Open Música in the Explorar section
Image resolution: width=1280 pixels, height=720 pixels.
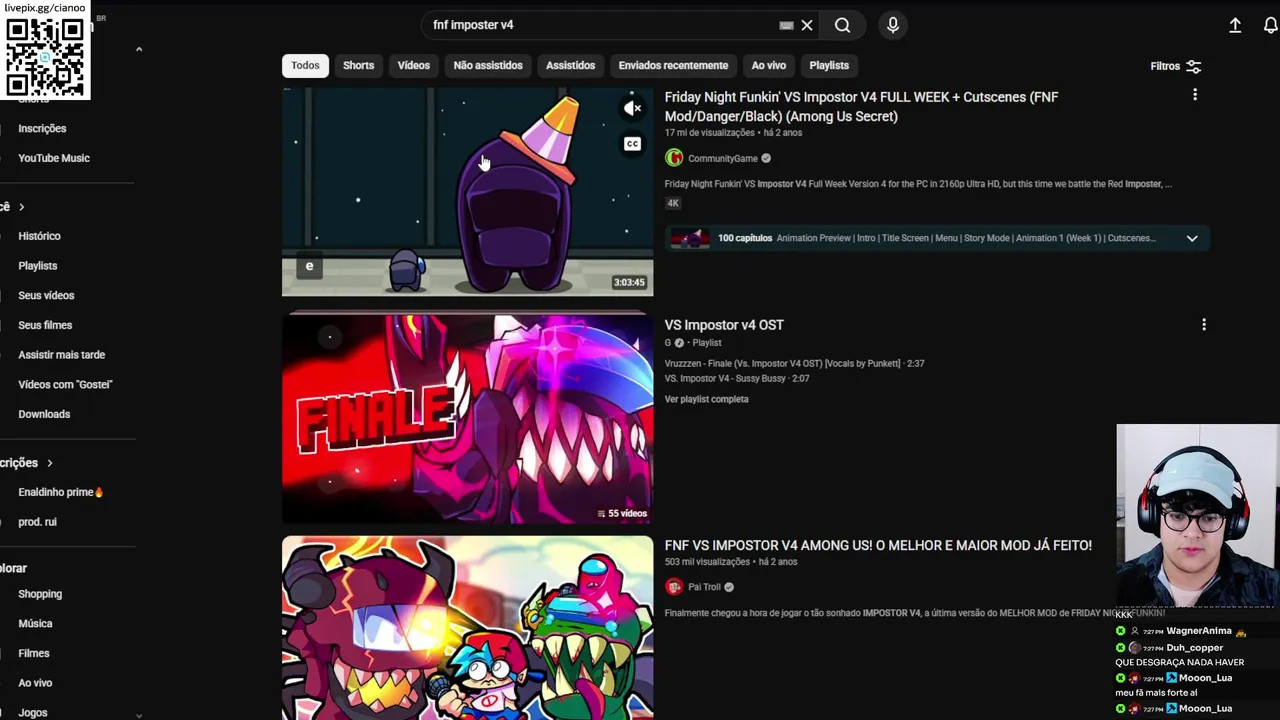35,623
